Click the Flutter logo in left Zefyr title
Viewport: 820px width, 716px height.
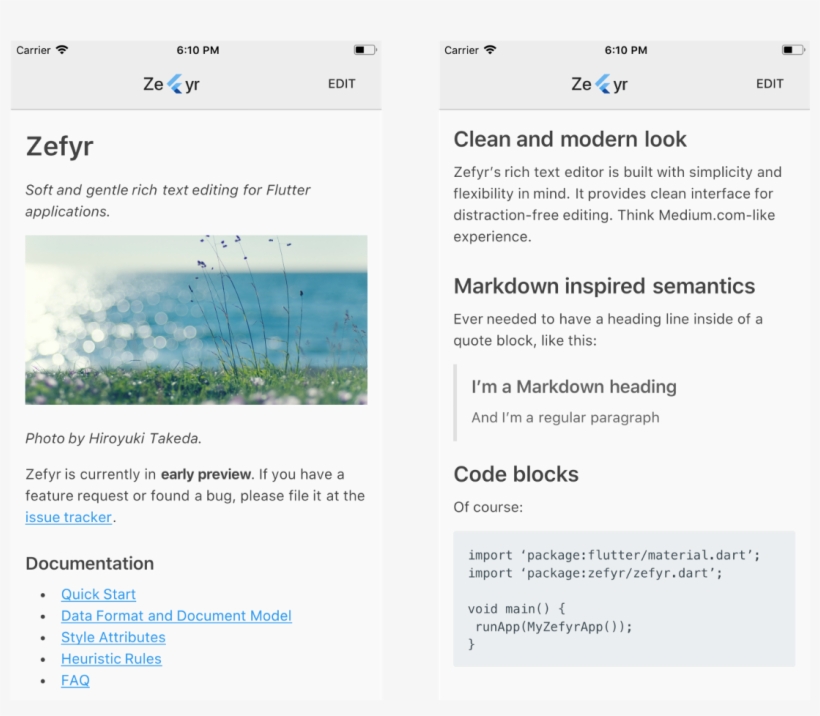pyautogui.click(x=175, y=84)
